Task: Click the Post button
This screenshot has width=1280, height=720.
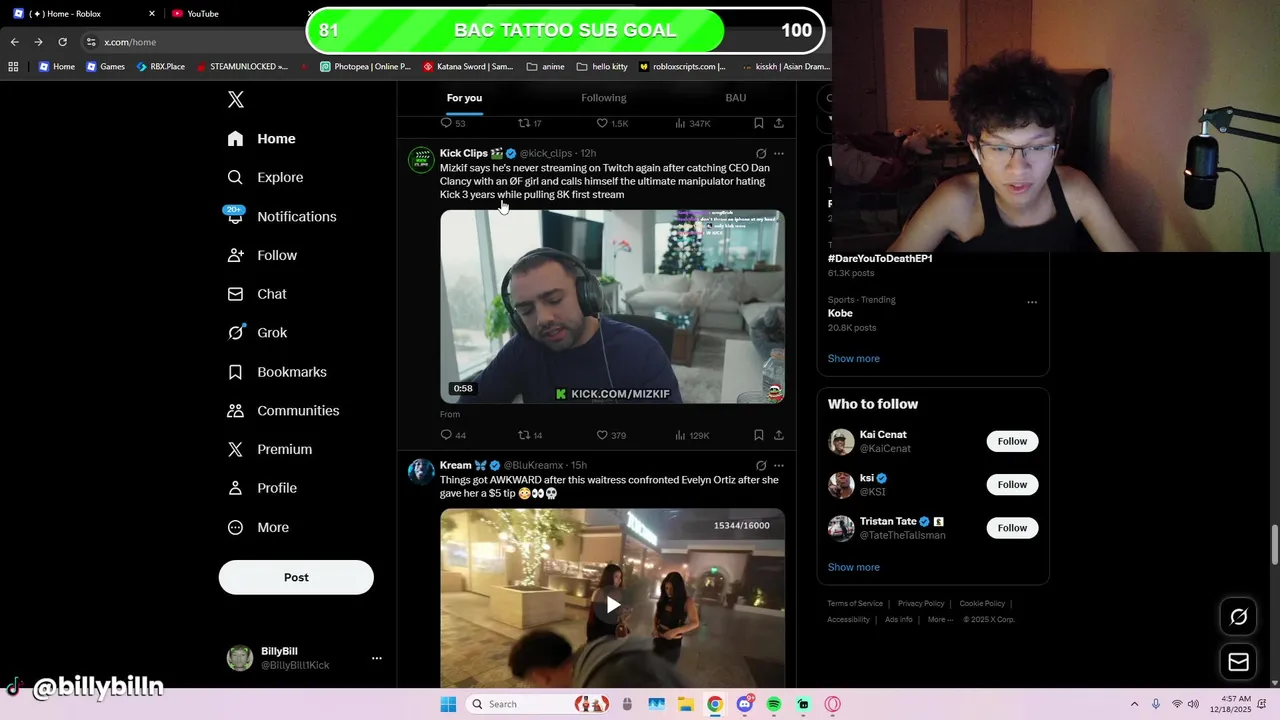Action: point(296,577)
